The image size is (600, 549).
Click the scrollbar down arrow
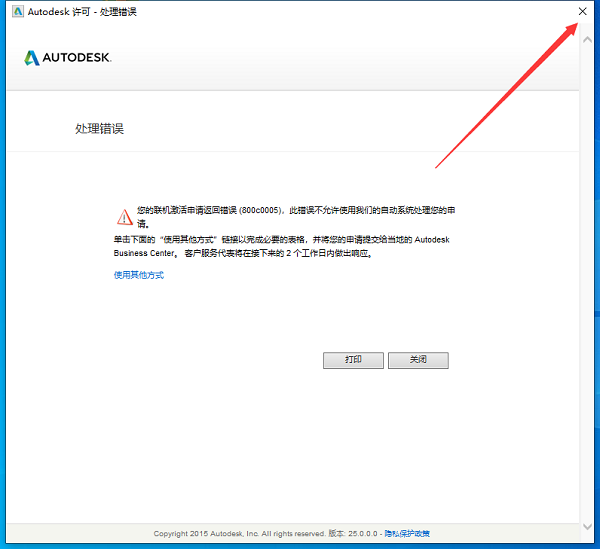587,527
